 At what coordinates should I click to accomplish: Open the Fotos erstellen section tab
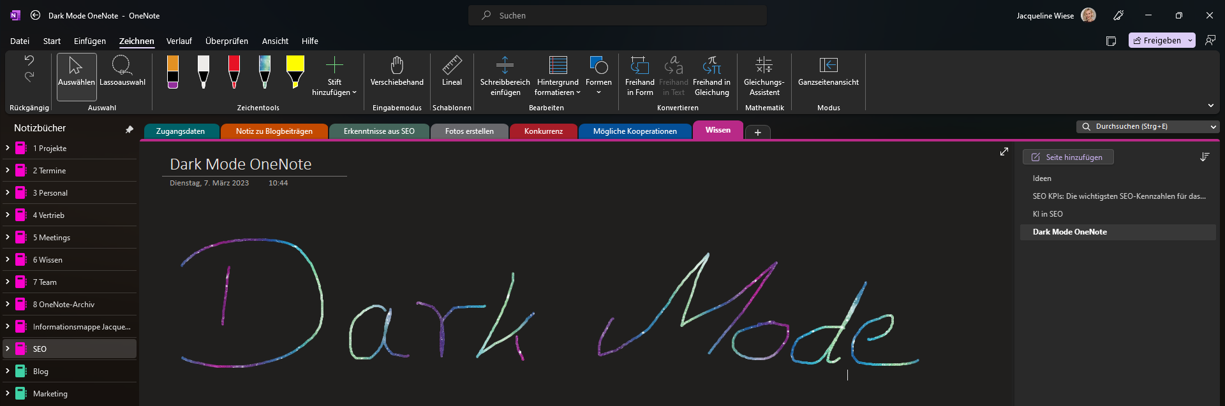pyautogui.click(x=469, y=131)
